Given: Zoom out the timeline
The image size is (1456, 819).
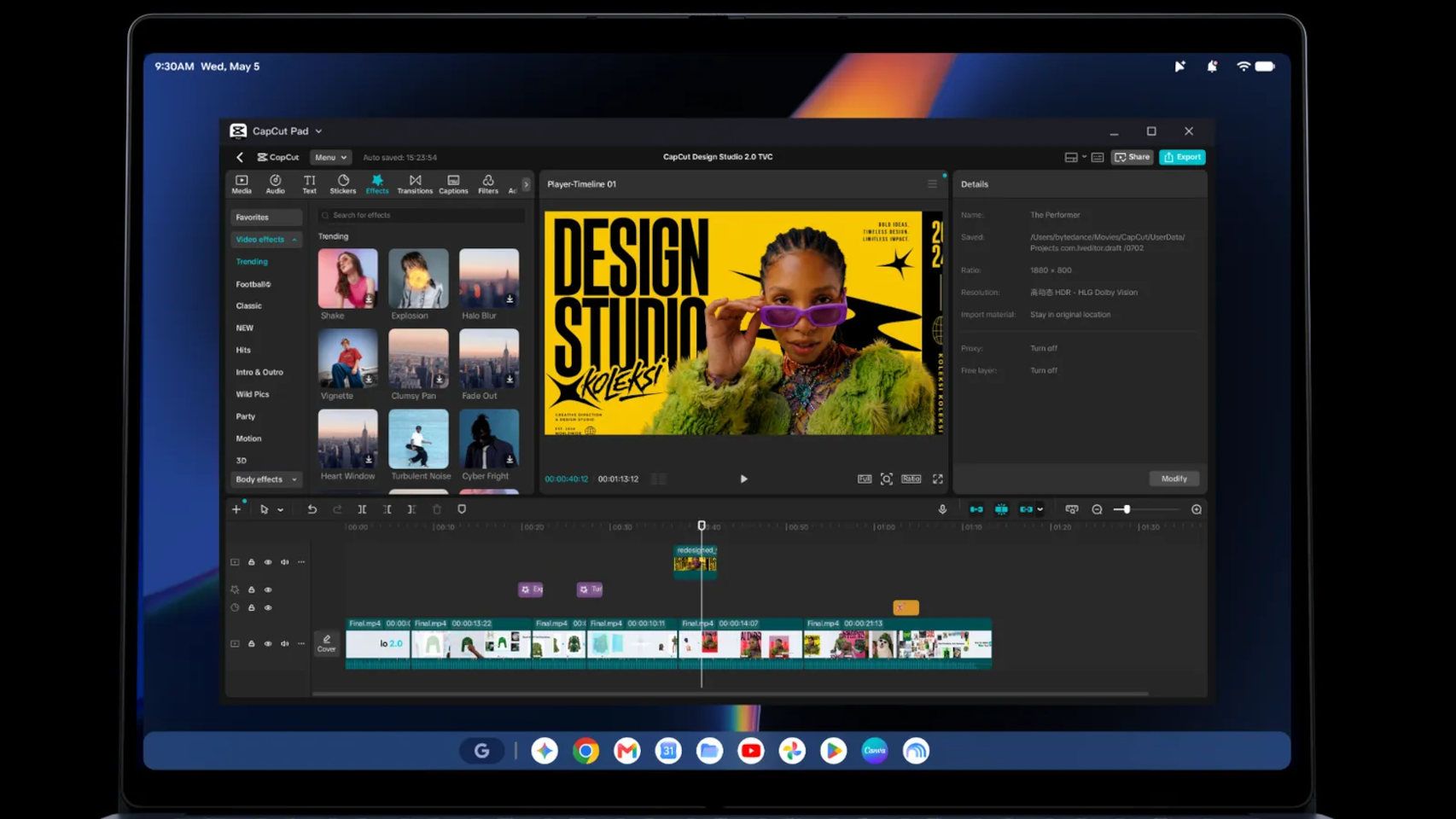Looking at the screenshot, I should (x=1097, y=509).
